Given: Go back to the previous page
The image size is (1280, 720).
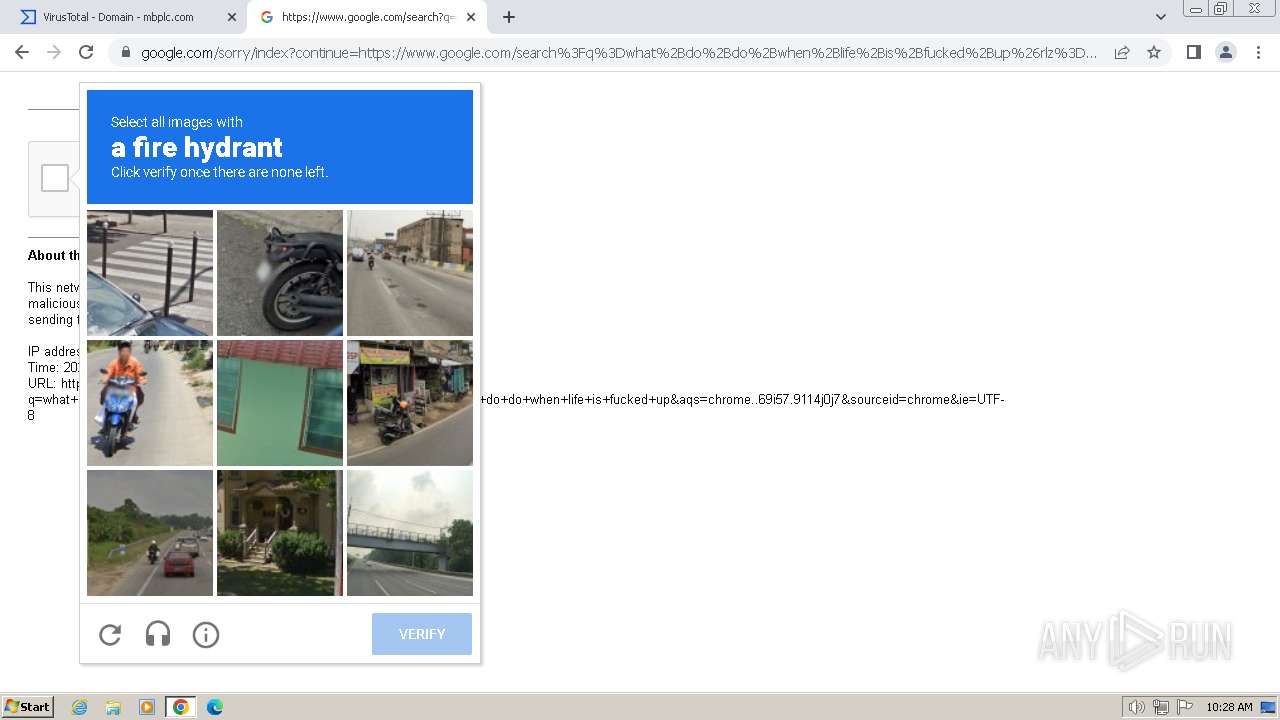Looking at the screenshot, I should (x=22, y=52).
